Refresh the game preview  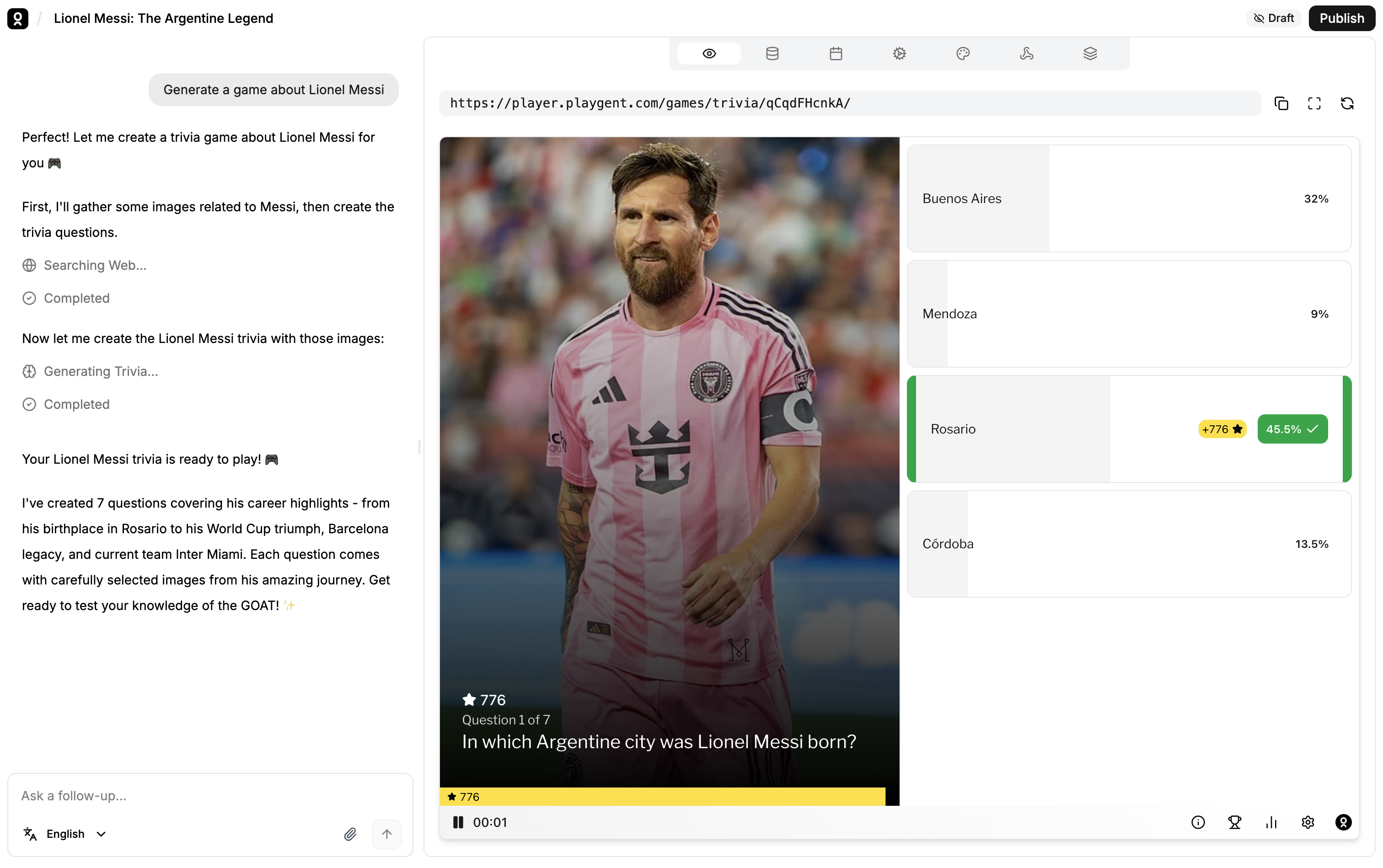1347,103
